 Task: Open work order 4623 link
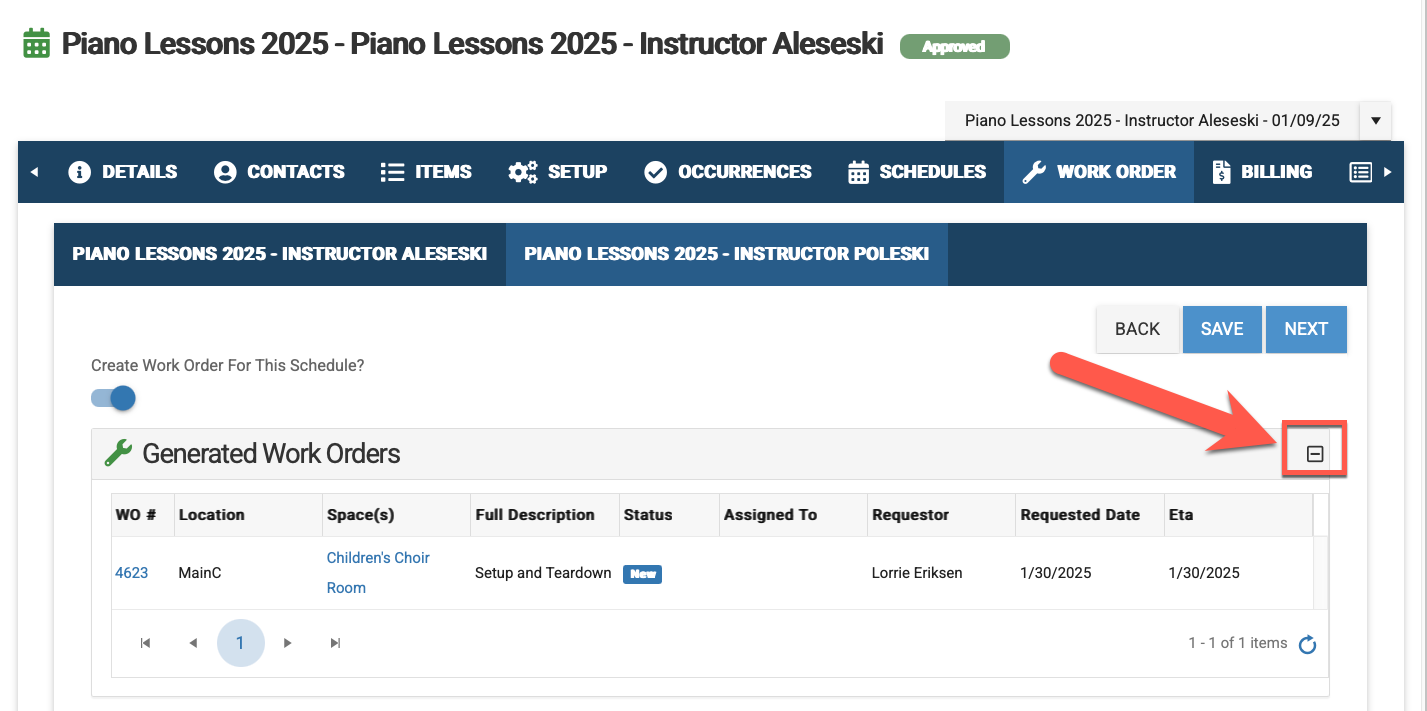tap(132, 573)
